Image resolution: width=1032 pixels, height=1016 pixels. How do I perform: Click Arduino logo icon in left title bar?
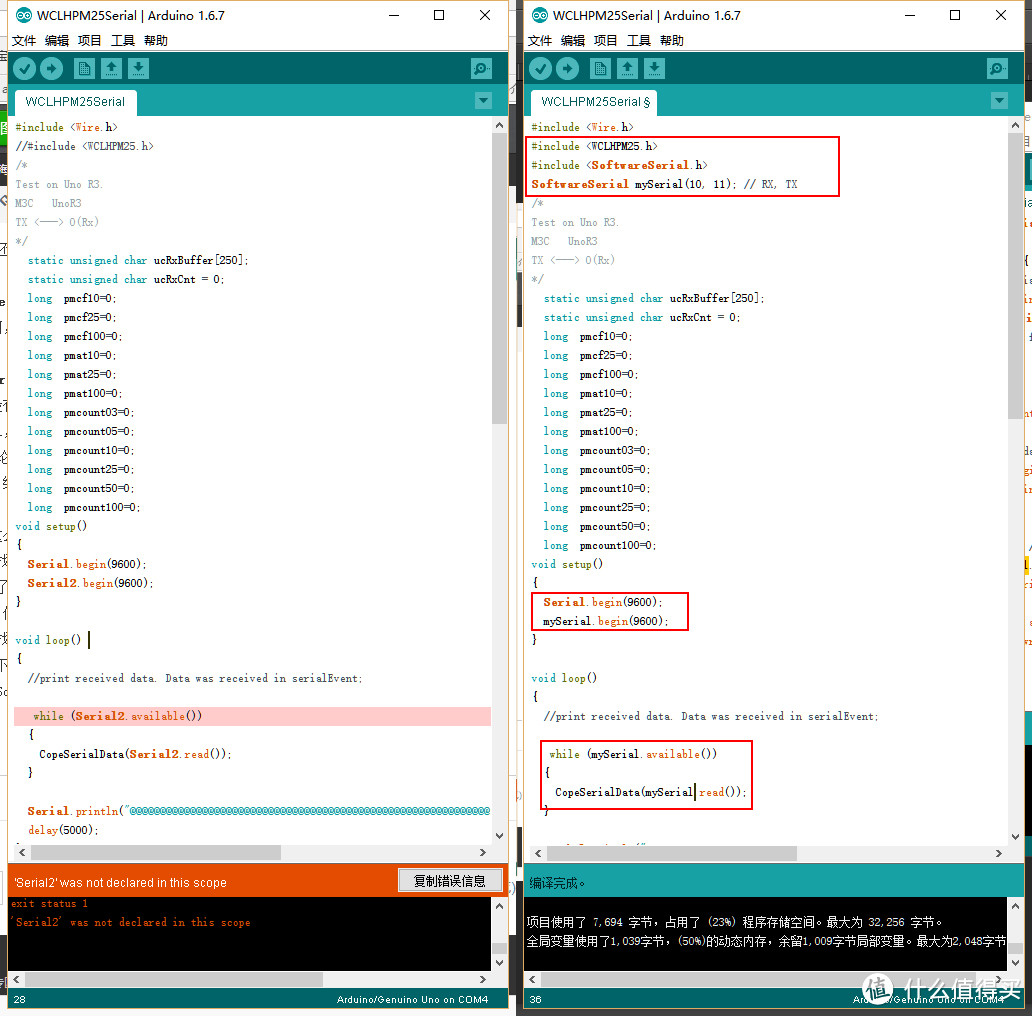tap(24, 15)
